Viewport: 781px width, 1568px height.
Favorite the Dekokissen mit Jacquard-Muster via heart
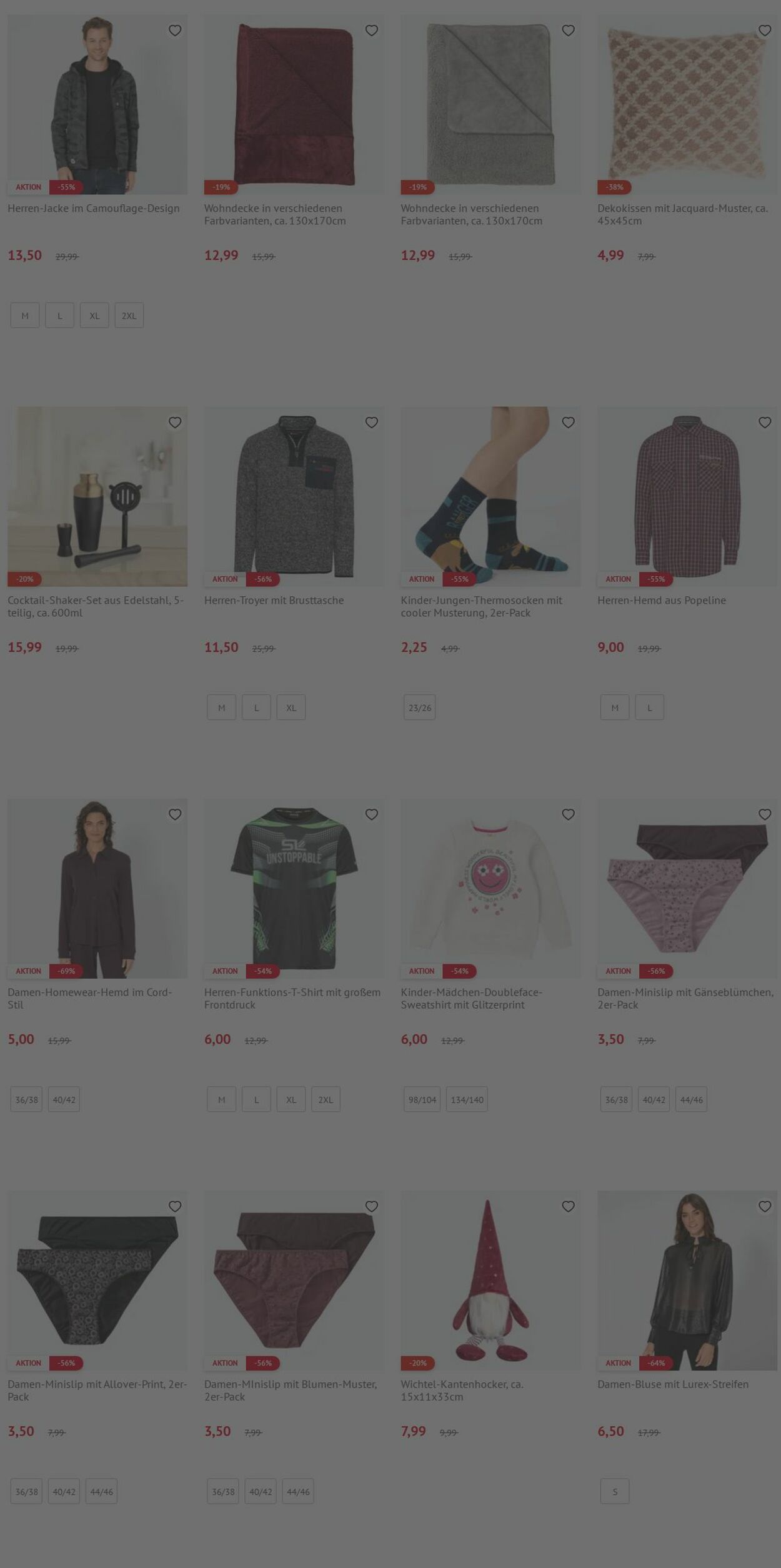765,30
